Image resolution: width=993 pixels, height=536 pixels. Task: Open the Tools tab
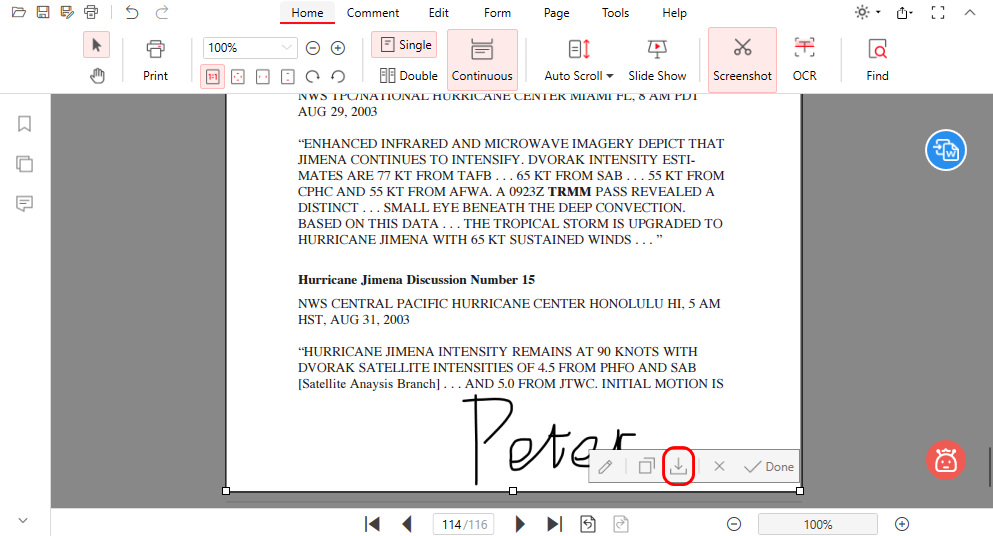616,13
